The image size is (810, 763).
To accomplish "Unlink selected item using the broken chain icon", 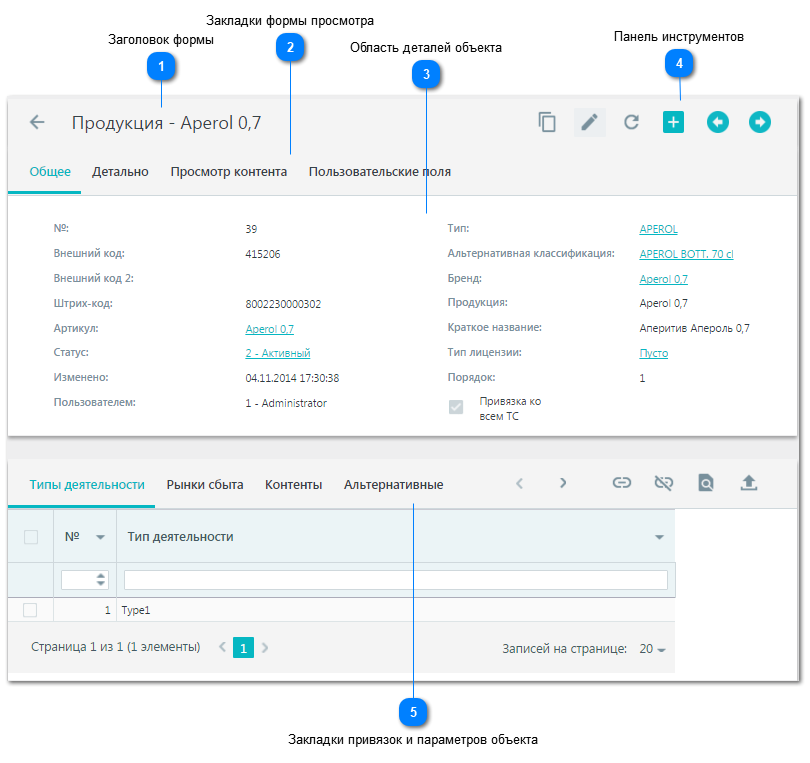I will 663,483.
